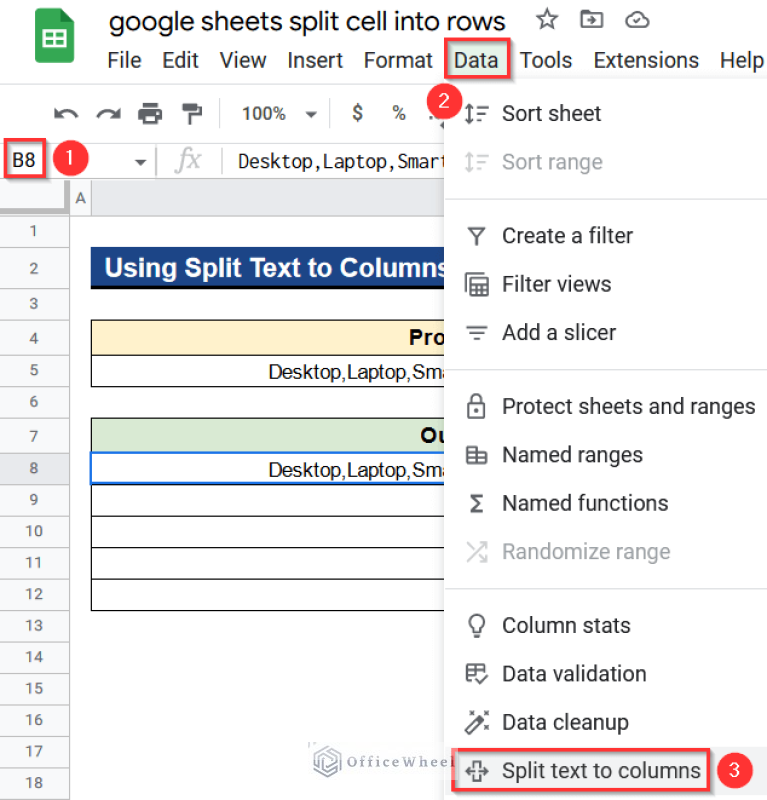Select row 5 header
The height and width of the screenshot is (800, 767).
point(34,370)
